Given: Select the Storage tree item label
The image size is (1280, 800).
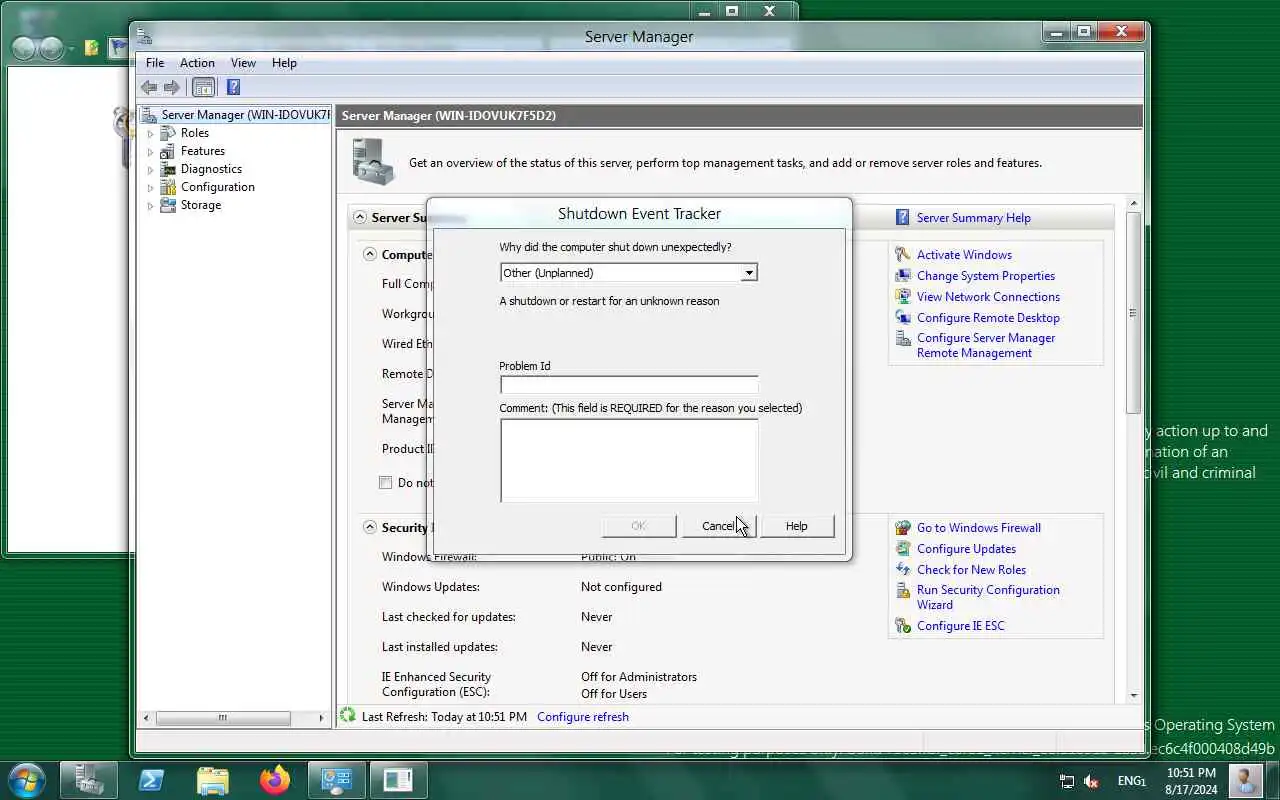Looking at the screenshot, I should [x=201, y=205].
